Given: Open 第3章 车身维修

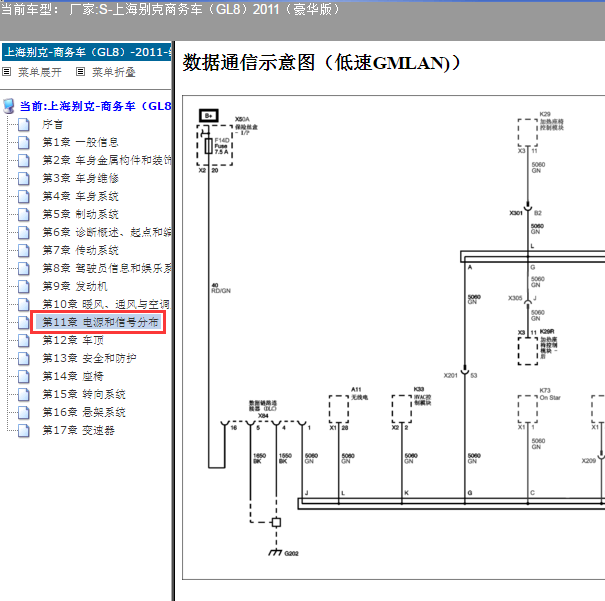Looking at the screenshot, I should click(x=80, y=178).
